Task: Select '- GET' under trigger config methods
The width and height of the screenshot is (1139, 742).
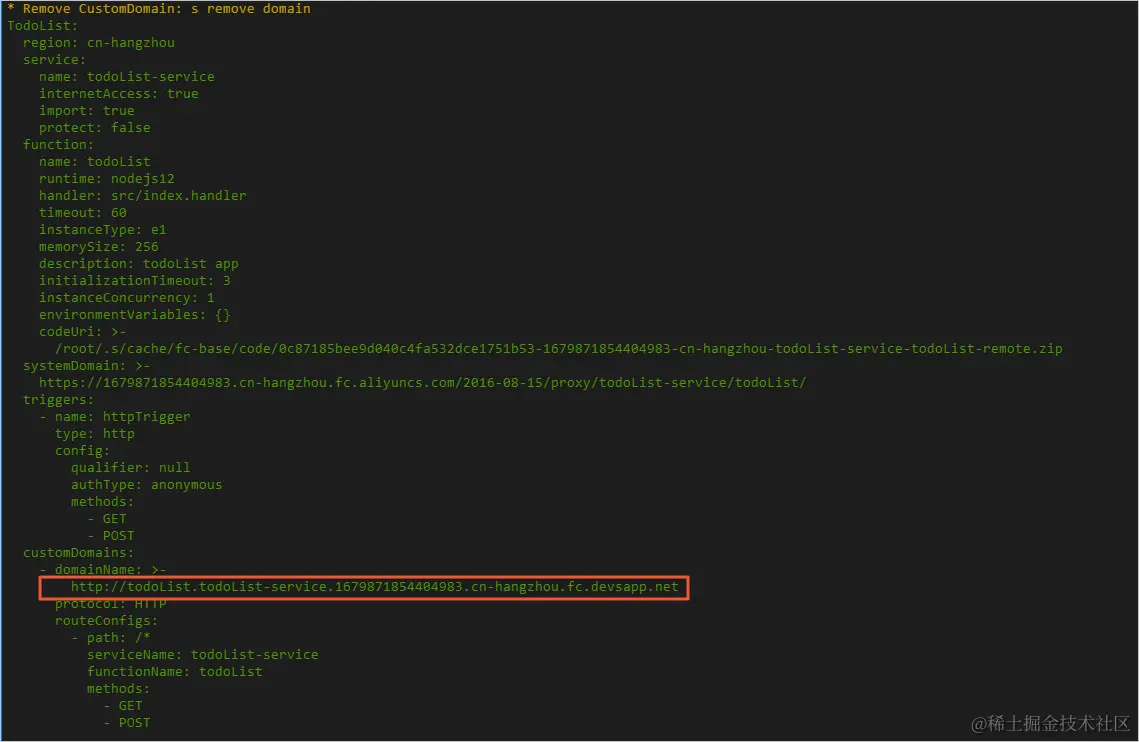Action: tap(107, 518)
